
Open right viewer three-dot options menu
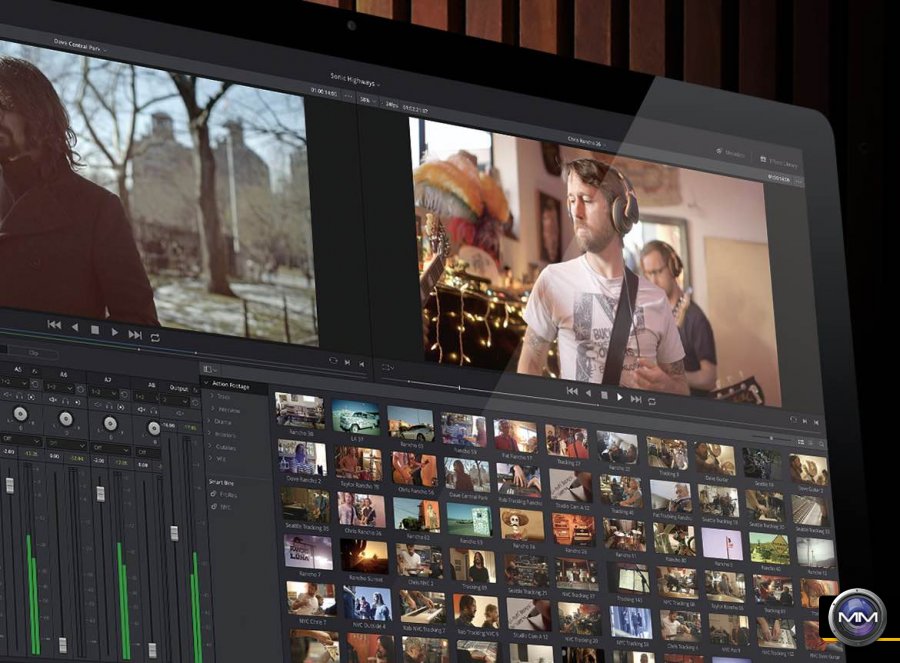coord(798,181)
